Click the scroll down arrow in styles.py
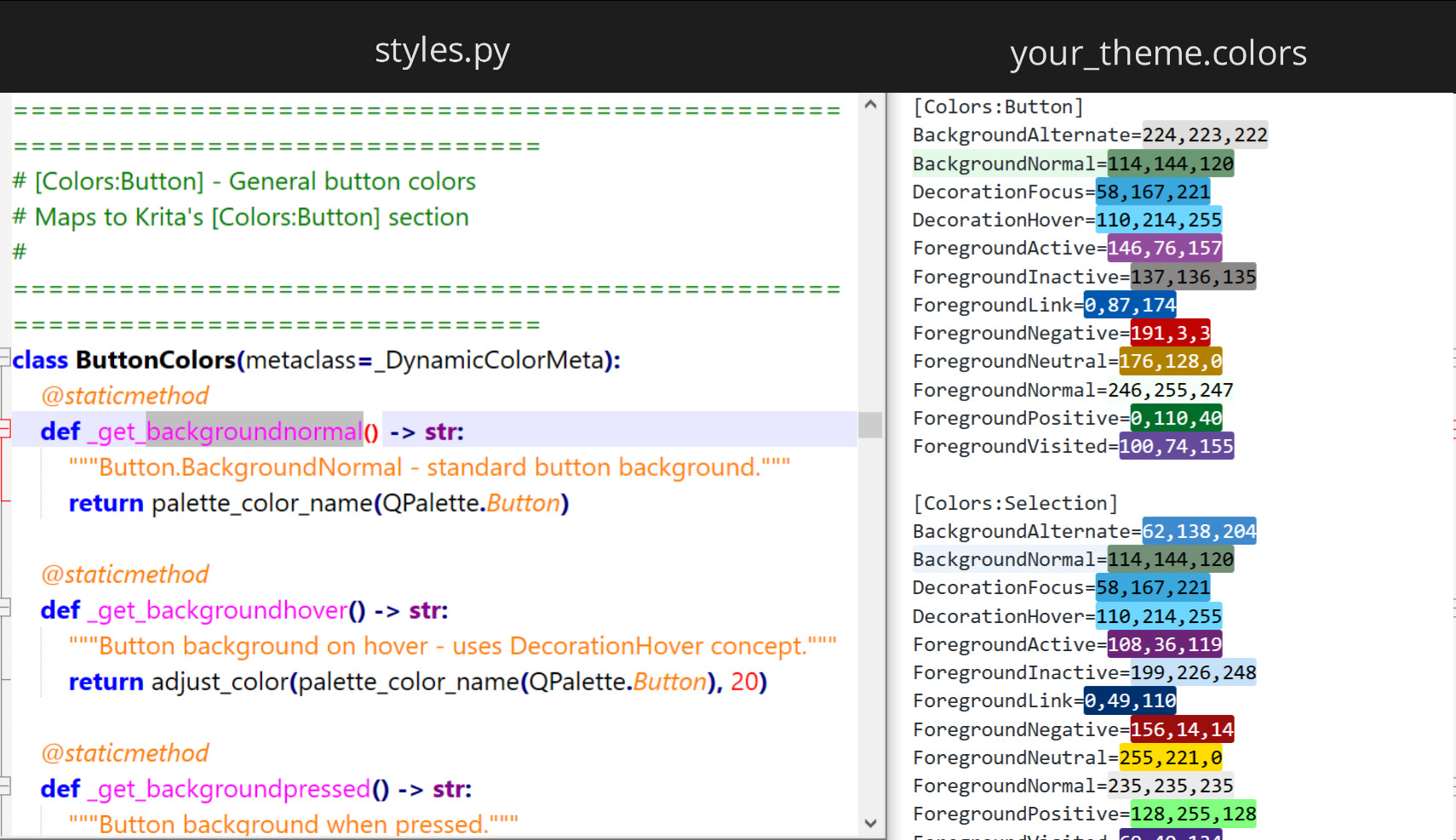Image resolution: width=1456 pixels, height=840 pixels. tap(870, 823)
